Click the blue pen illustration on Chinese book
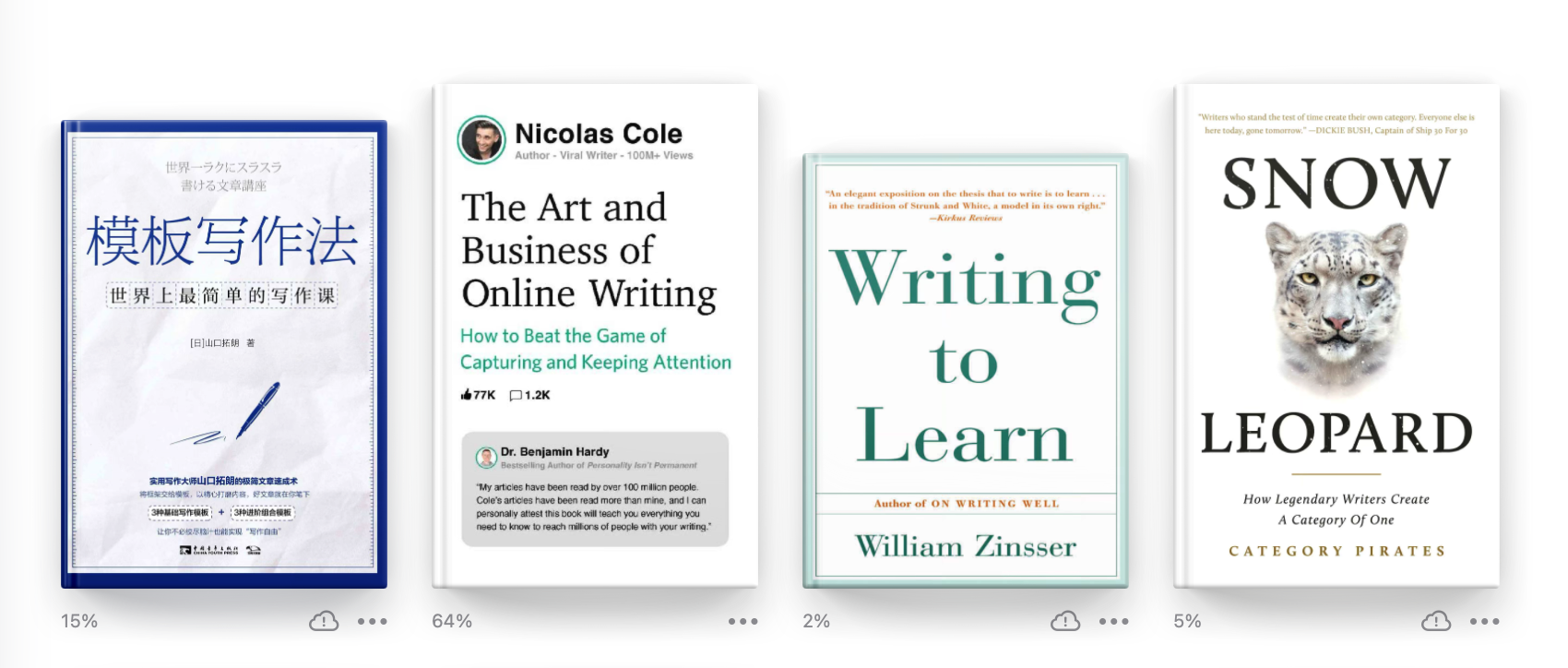 257,410
